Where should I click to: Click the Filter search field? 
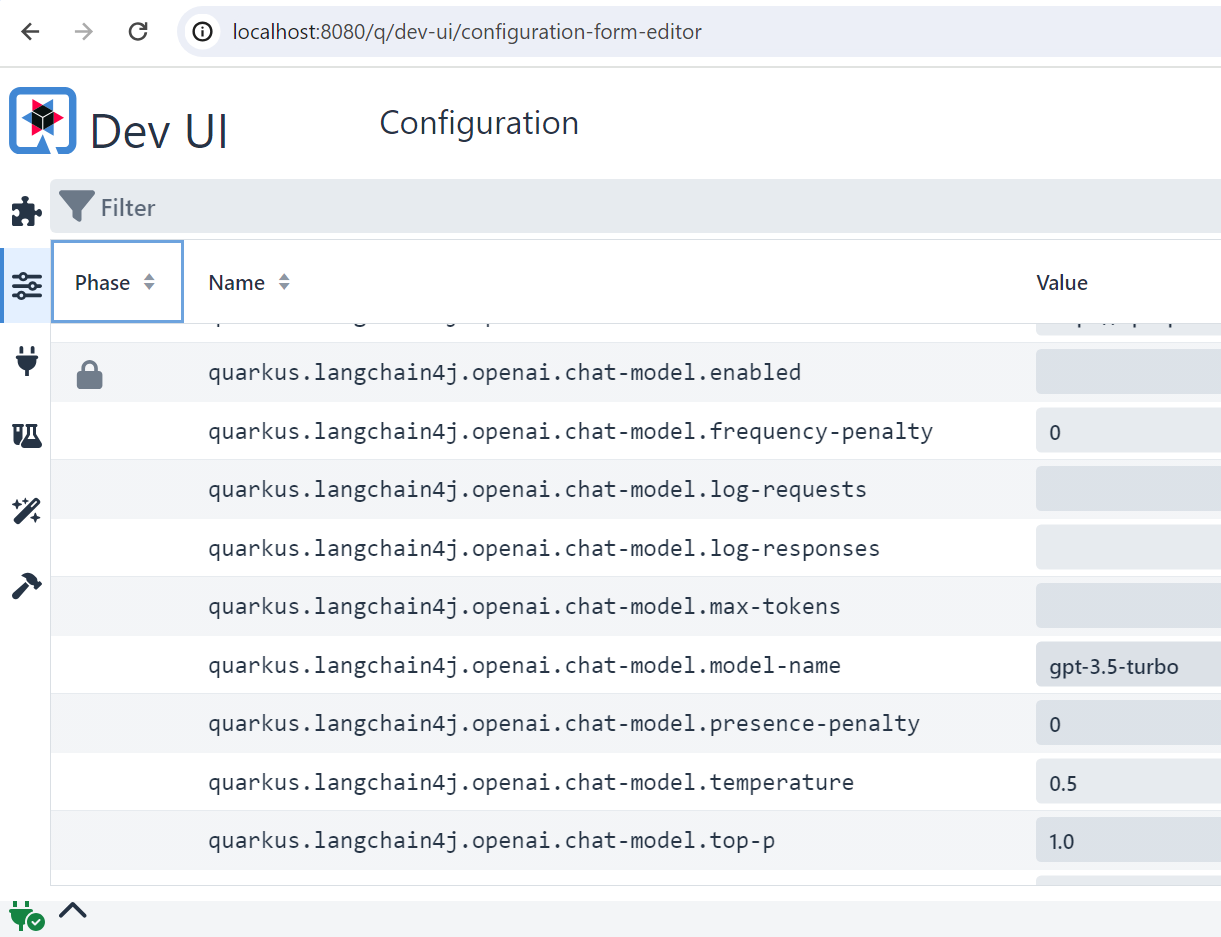click(x=600, y=208)
